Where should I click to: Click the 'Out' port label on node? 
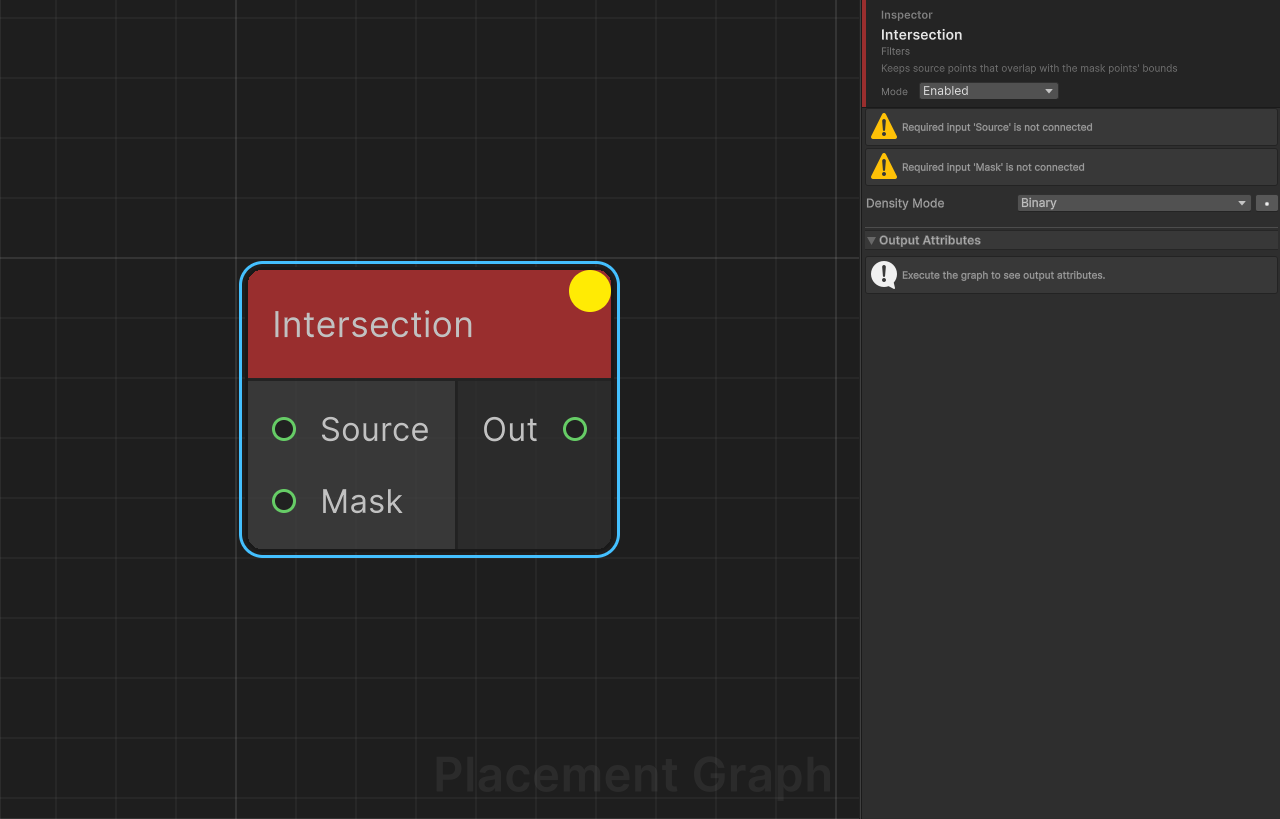pyautogui.click(x=510, y=429)
